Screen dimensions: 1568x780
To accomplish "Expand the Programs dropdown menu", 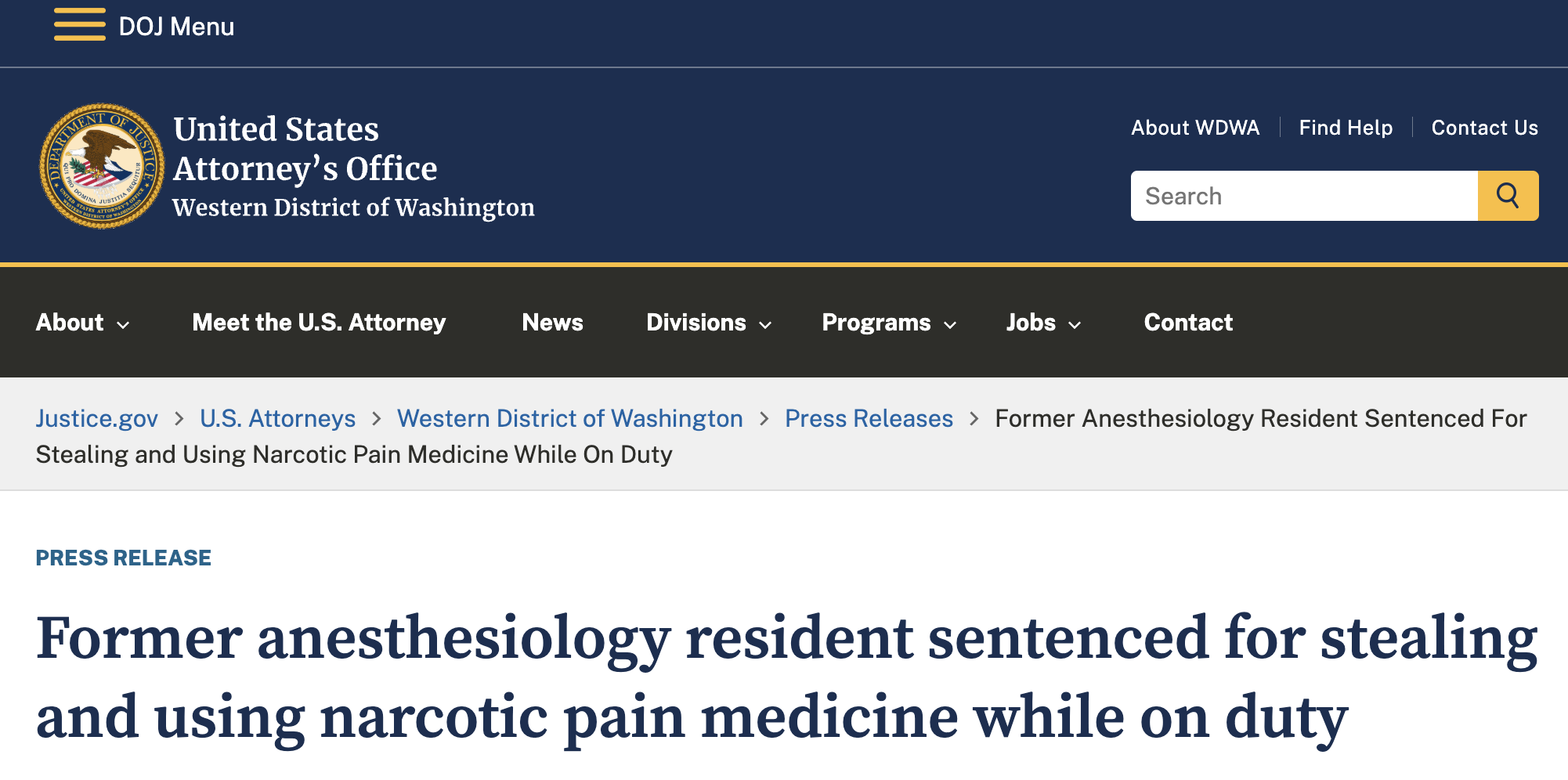I will [x=888, y=323].
